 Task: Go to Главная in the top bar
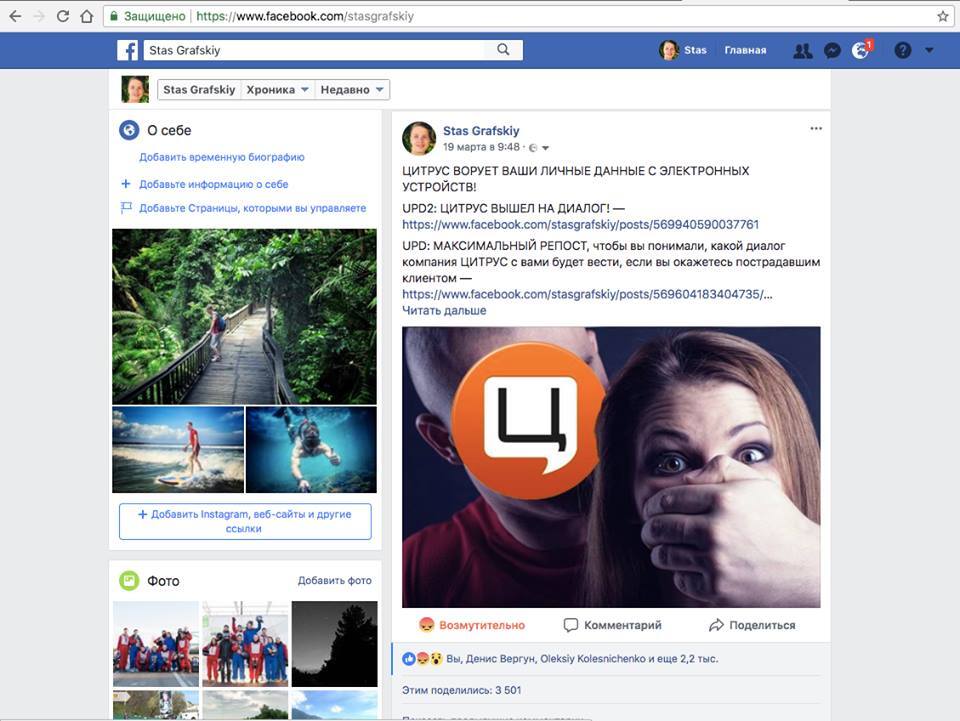745,50
